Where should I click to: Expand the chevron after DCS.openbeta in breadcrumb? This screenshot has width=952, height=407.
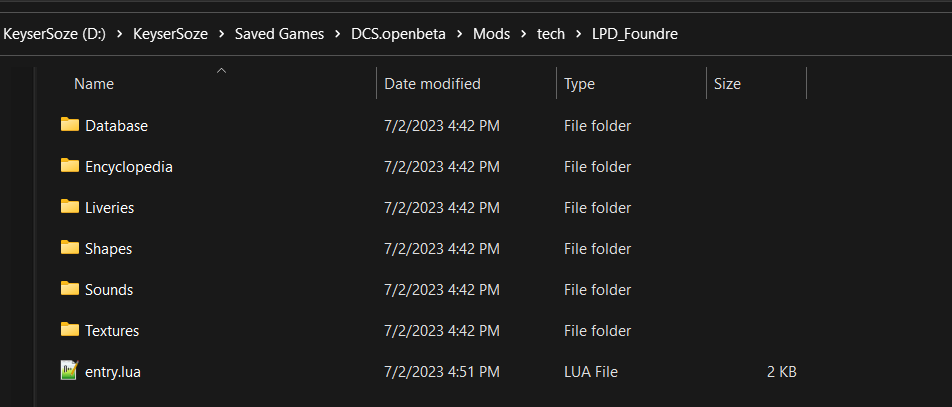tap(460, 34)
